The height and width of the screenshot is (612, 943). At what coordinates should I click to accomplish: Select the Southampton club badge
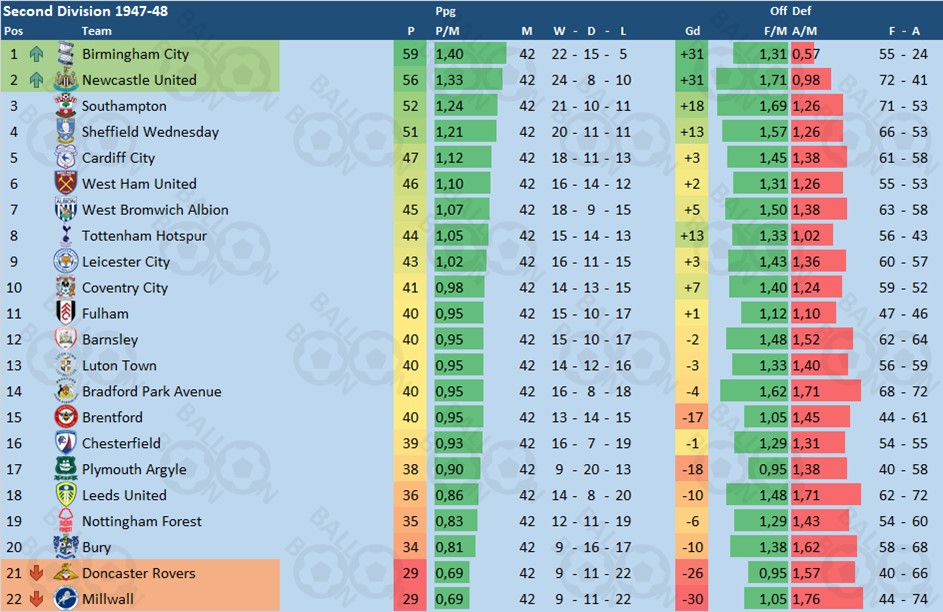click(x=66, y=106)
